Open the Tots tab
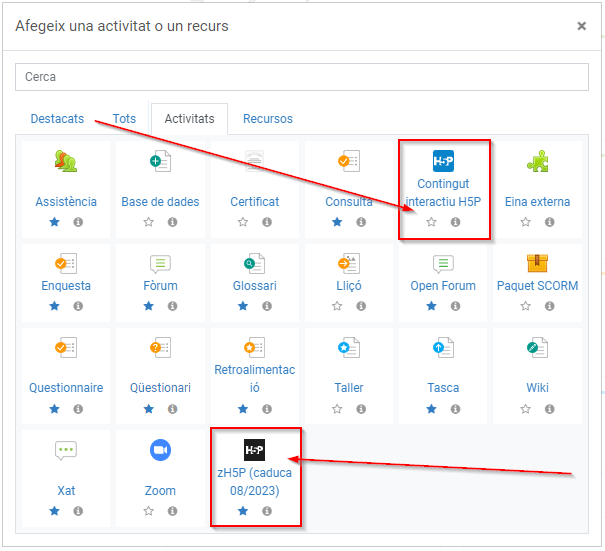 124,119
